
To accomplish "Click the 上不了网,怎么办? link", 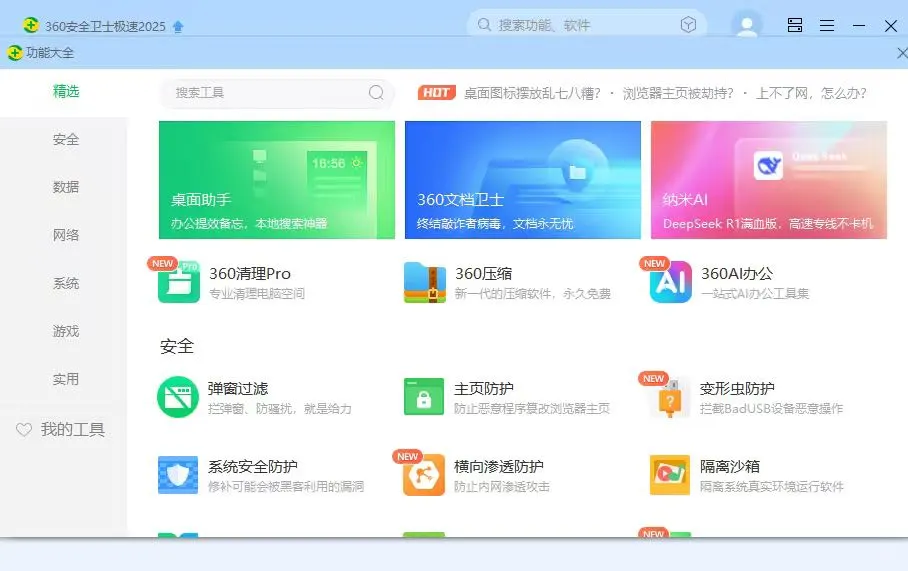I will point(811,93).
